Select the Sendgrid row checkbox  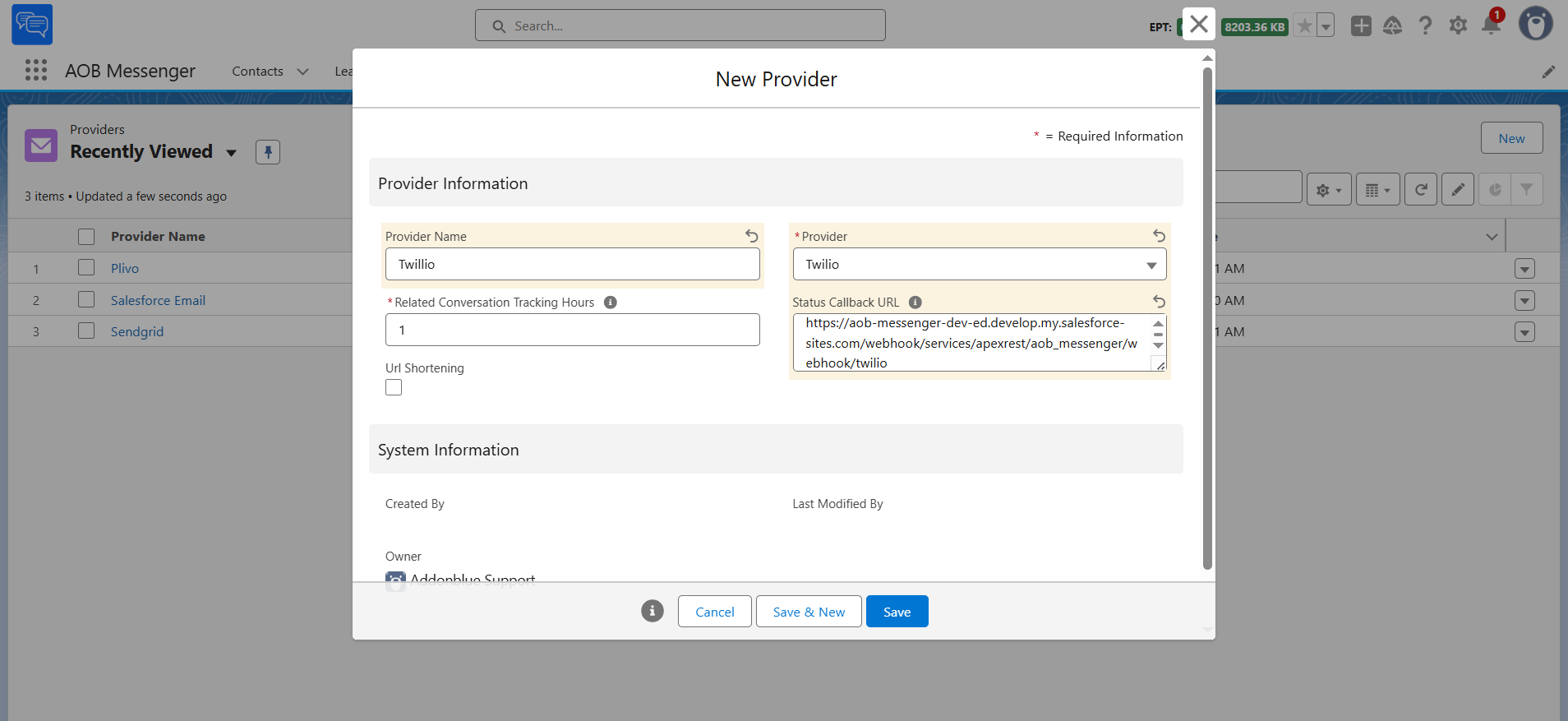[86, 331]
